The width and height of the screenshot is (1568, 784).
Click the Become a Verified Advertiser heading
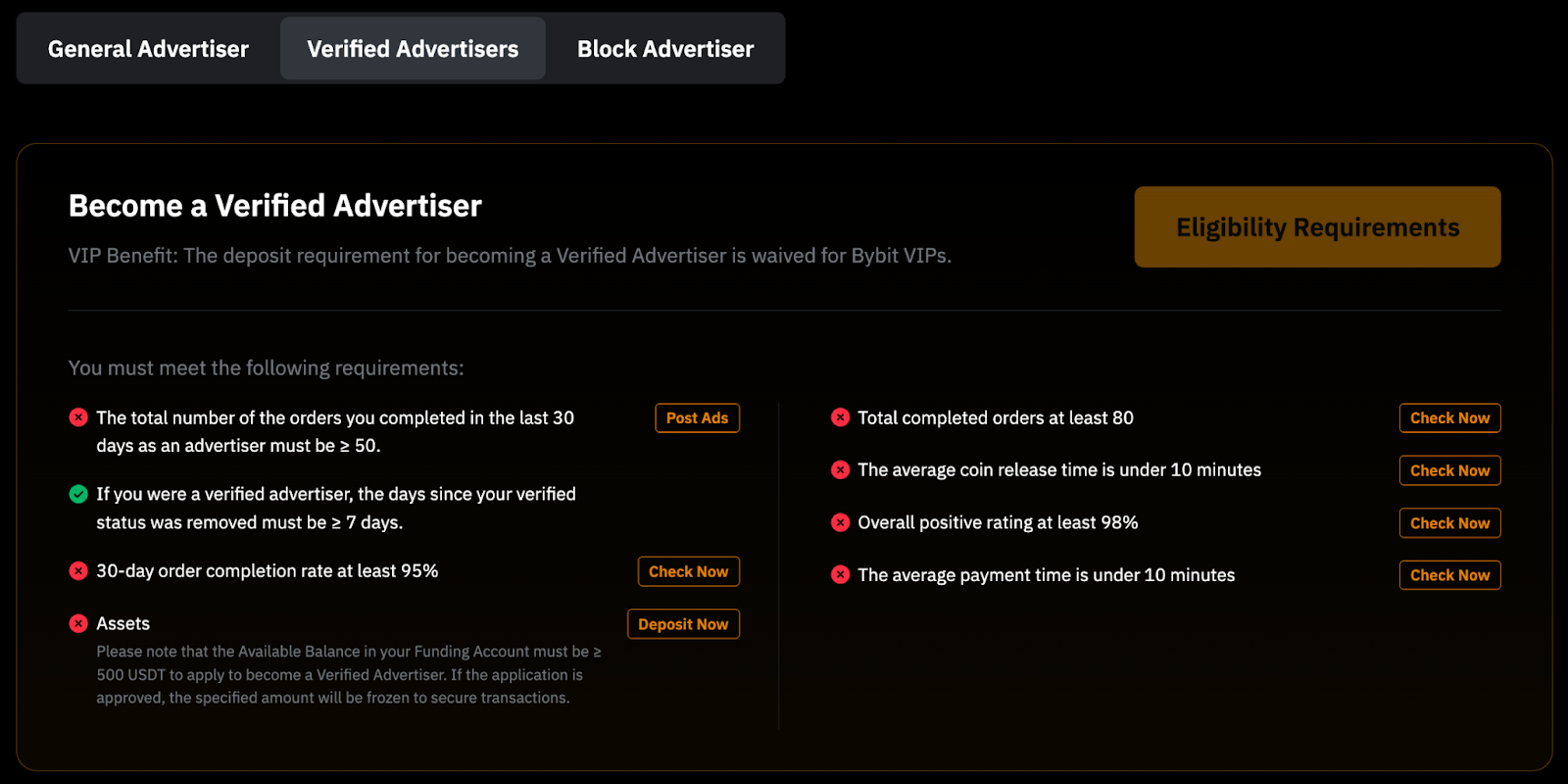(275, 206)
